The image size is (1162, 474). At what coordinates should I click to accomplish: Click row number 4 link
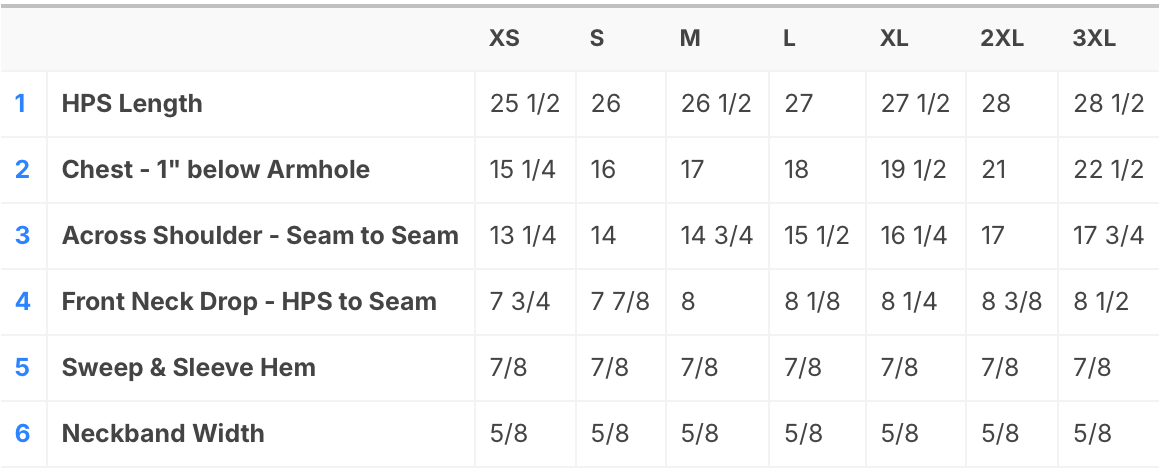coord(23,301)
